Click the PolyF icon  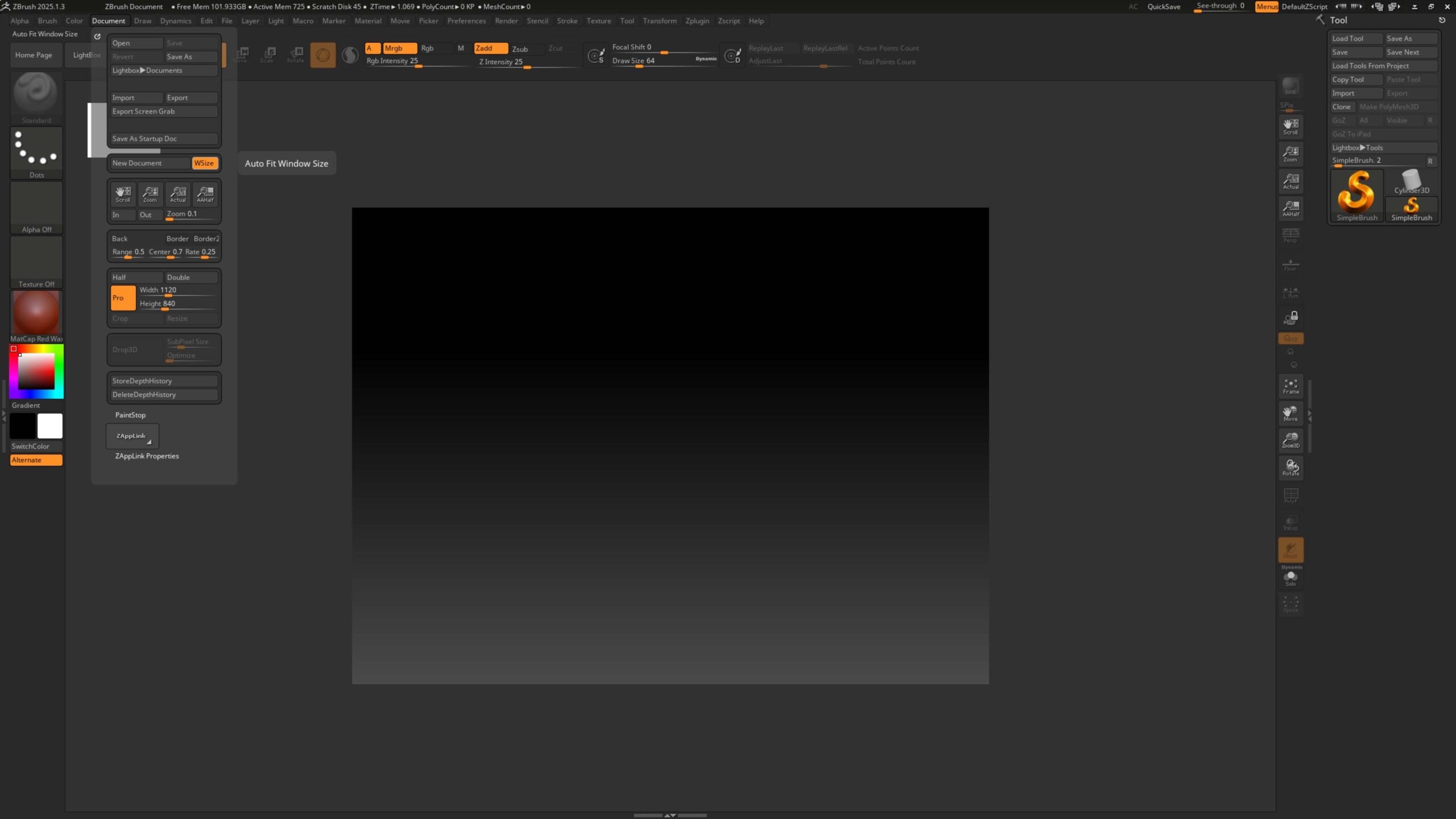1290,495
